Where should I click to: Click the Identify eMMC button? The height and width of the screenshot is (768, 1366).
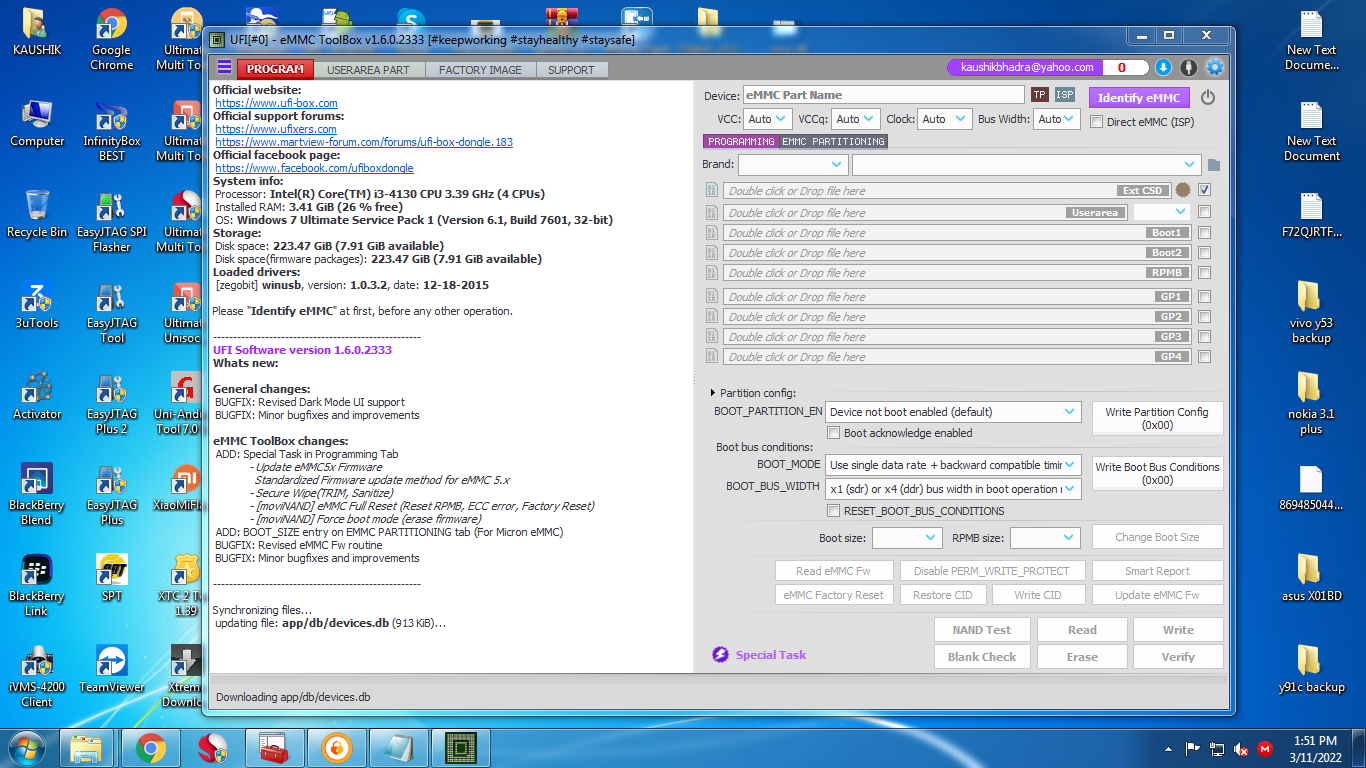pos(1139,97)
